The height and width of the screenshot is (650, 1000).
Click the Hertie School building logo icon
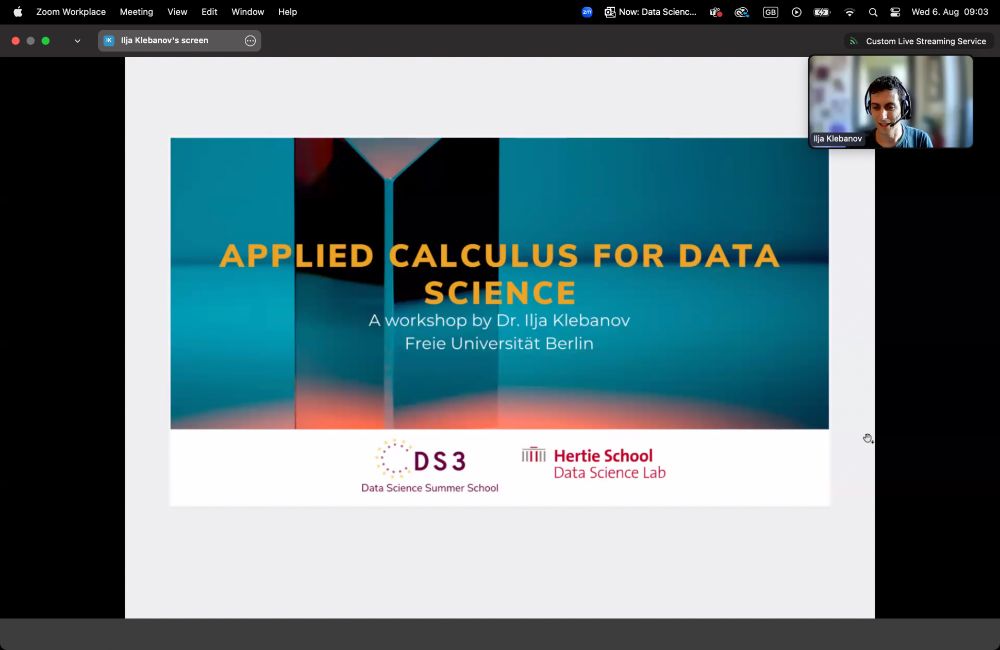pos(534,454)
